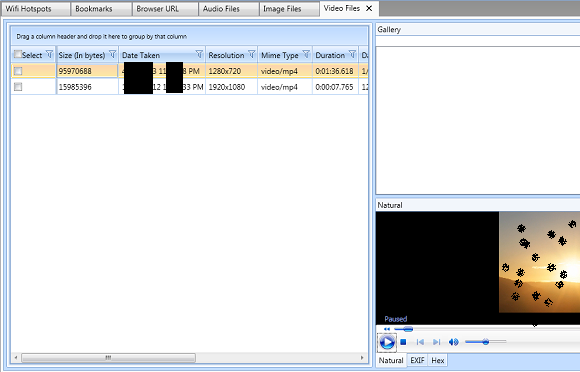This screenshot has width=580, height=372.
Task: Go to the Browser URL tab
Action: [x=165, y=9]
